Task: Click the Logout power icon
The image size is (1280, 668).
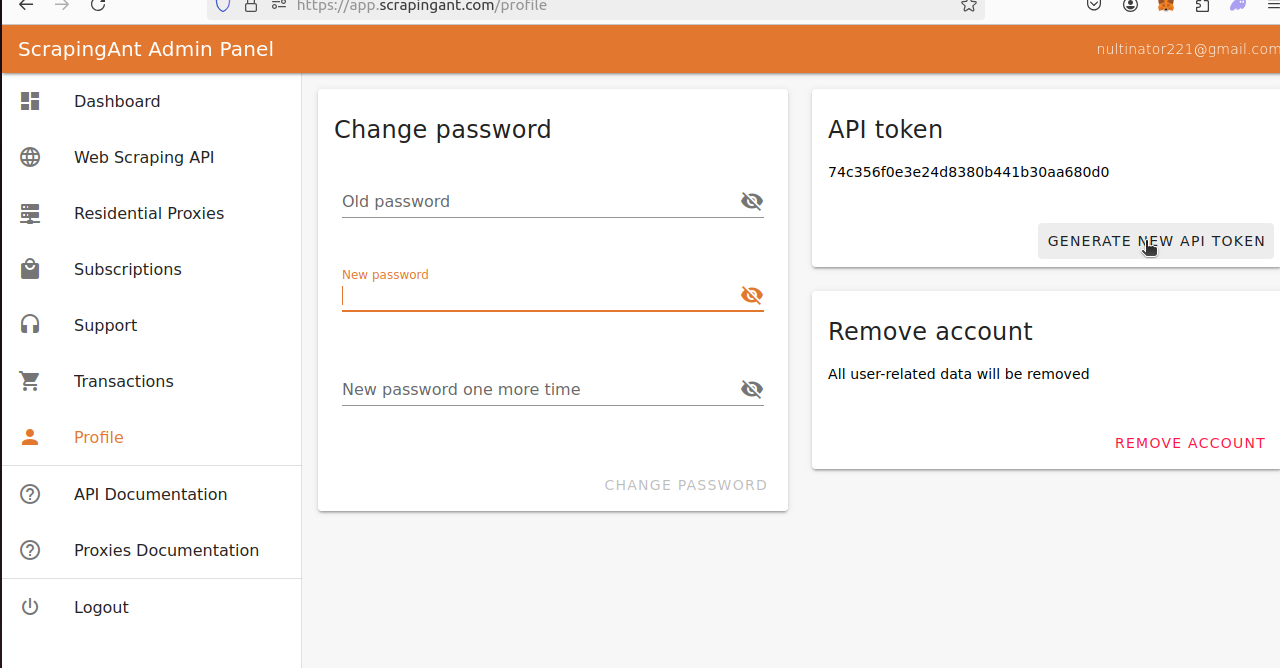Action: [30, 607]
